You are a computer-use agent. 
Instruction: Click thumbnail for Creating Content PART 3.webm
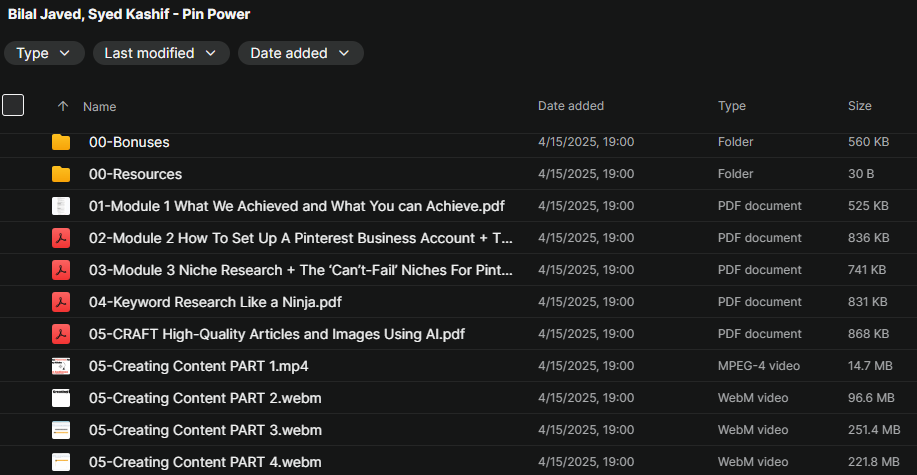61,430
